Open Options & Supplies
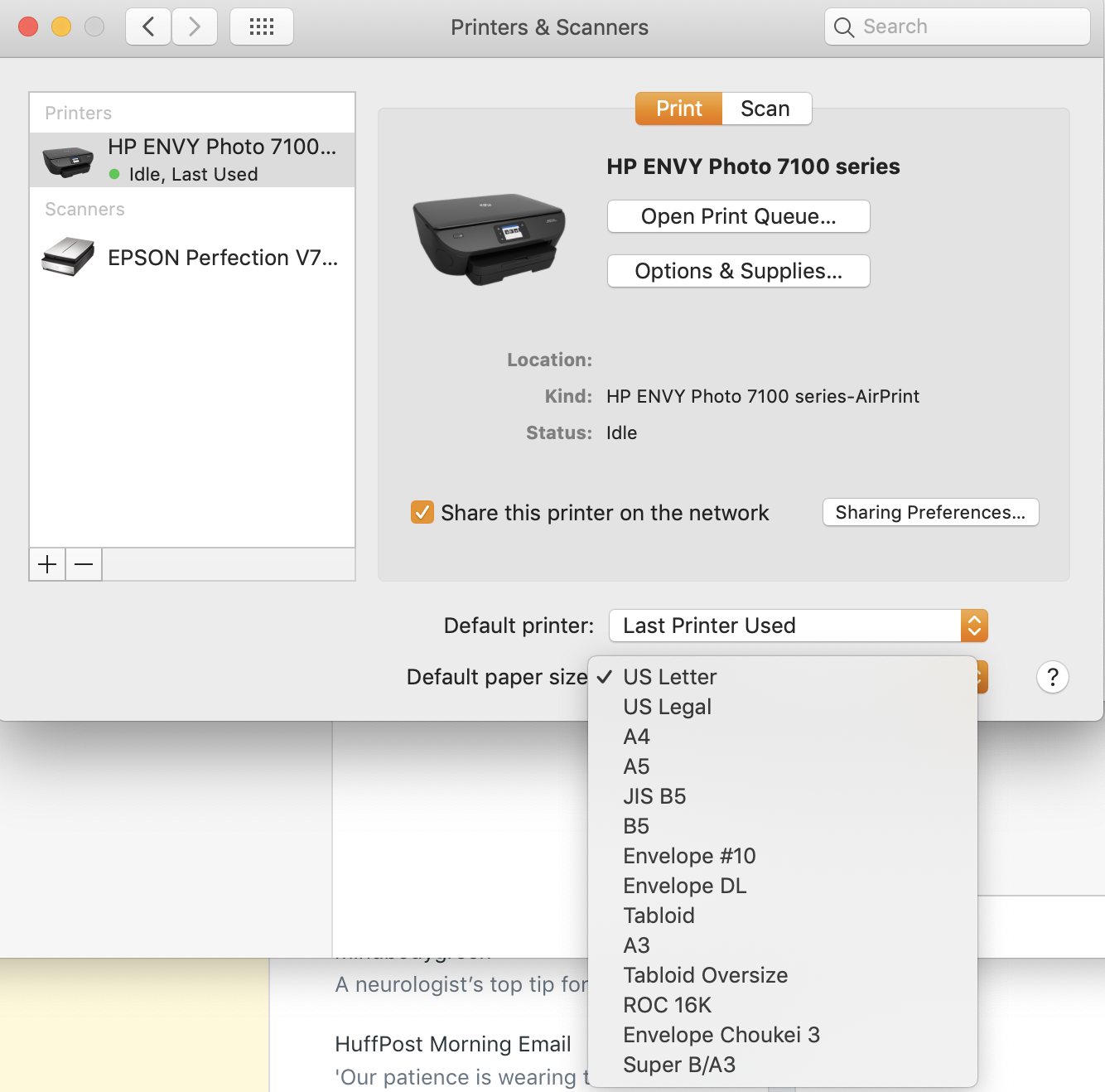Screen dimensions: 1105x1092 (x=737, y=271)
